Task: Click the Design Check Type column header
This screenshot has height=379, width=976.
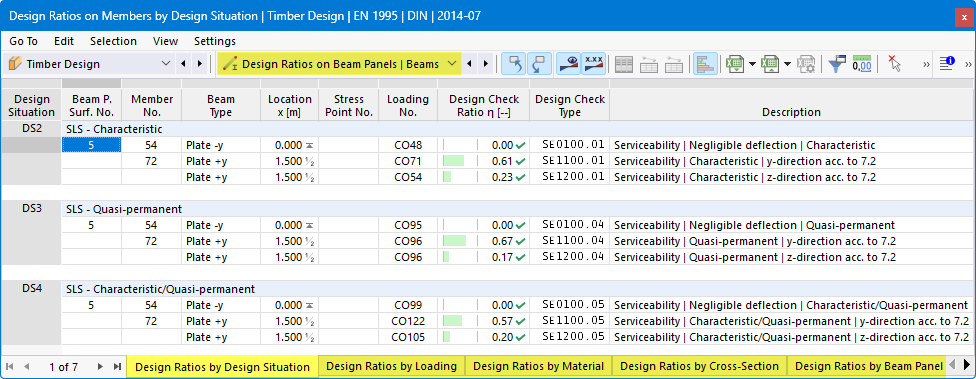Action: tap(570, 105)
